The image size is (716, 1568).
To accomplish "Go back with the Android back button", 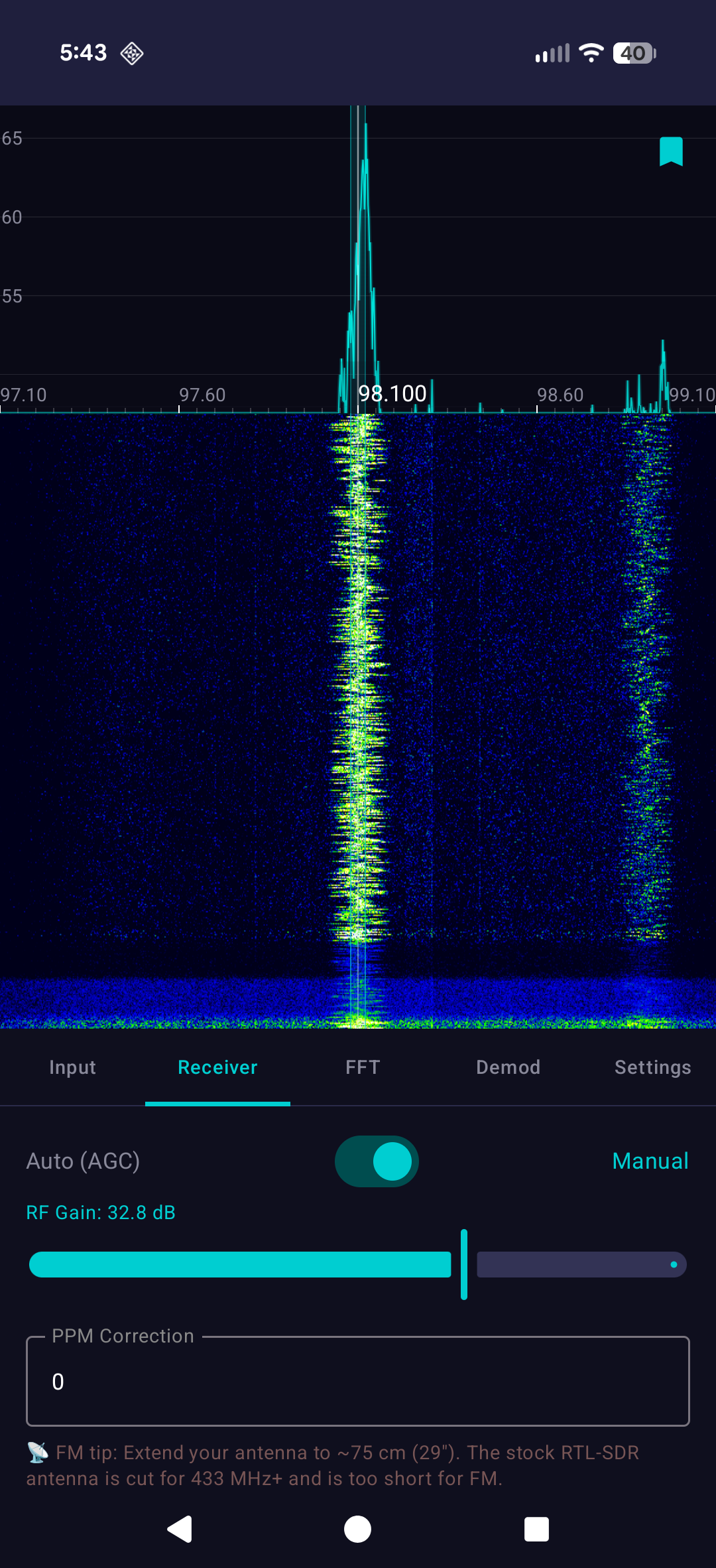I will point(180,1529).
